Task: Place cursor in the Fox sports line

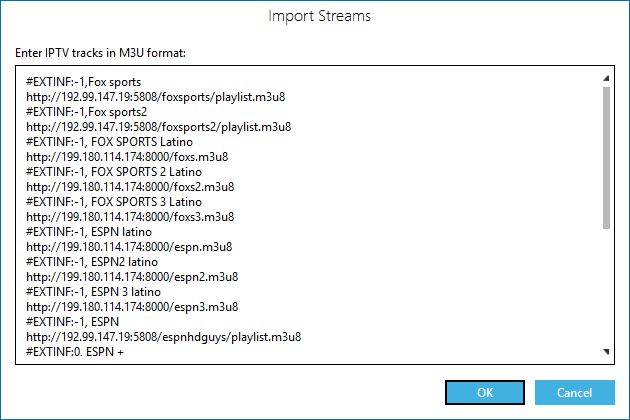Action: pos(84,82)
